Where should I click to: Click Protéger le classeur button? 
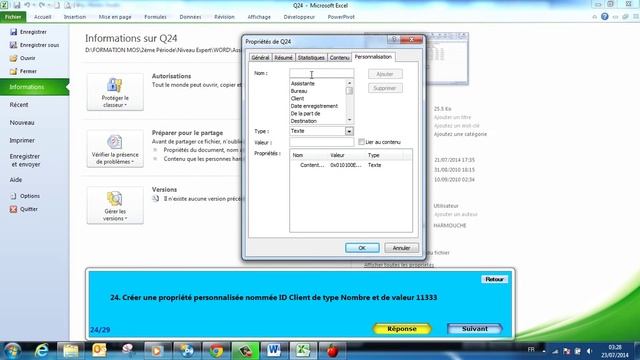tap(115, 92)
